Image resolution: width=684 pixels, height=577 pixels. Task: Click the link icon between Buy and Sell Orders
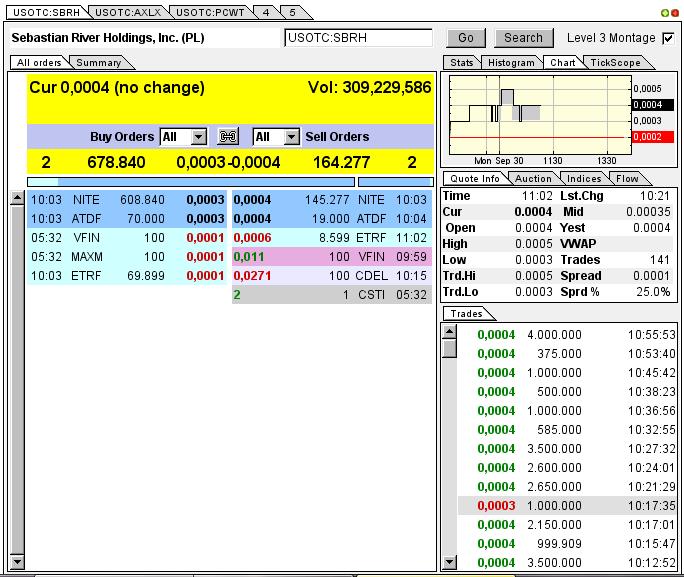coord(228,137)
